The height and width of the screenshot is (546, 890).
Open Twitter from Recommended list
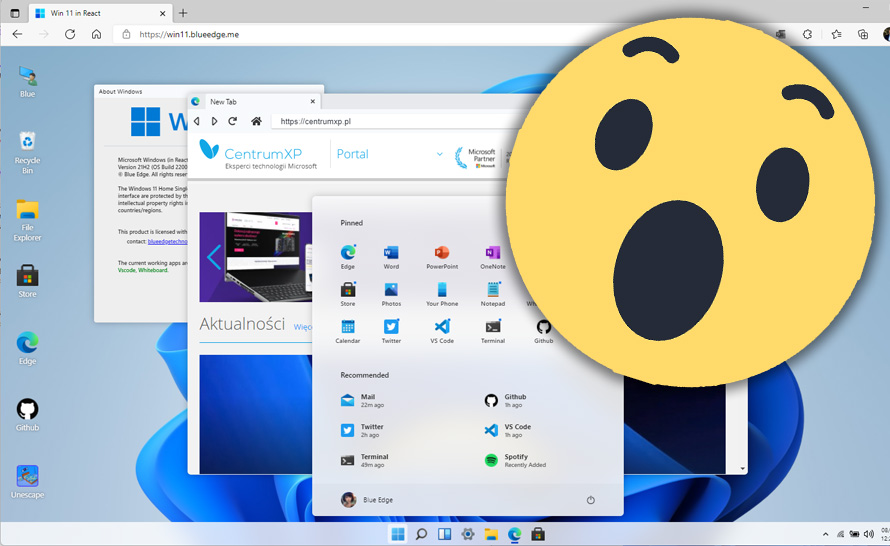pos(362,431)
